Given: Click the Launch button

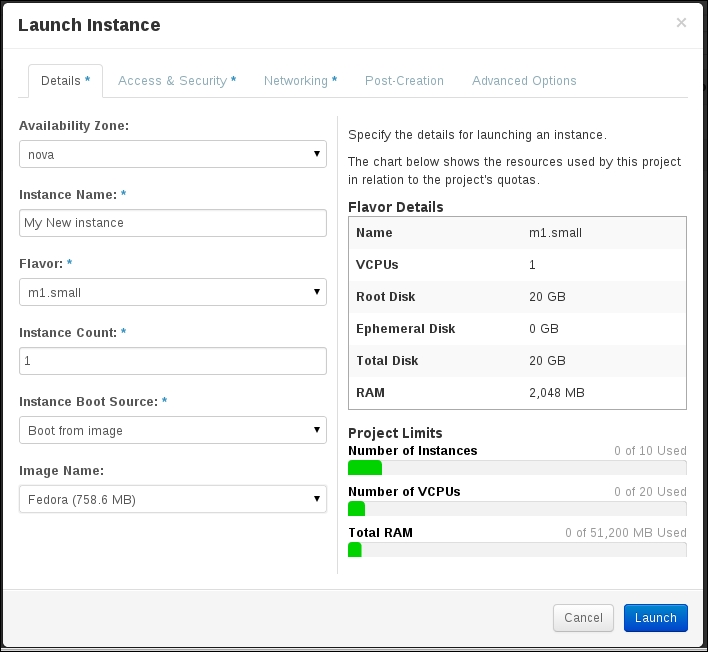Looking at the screenshot, I should coord(656,618).
